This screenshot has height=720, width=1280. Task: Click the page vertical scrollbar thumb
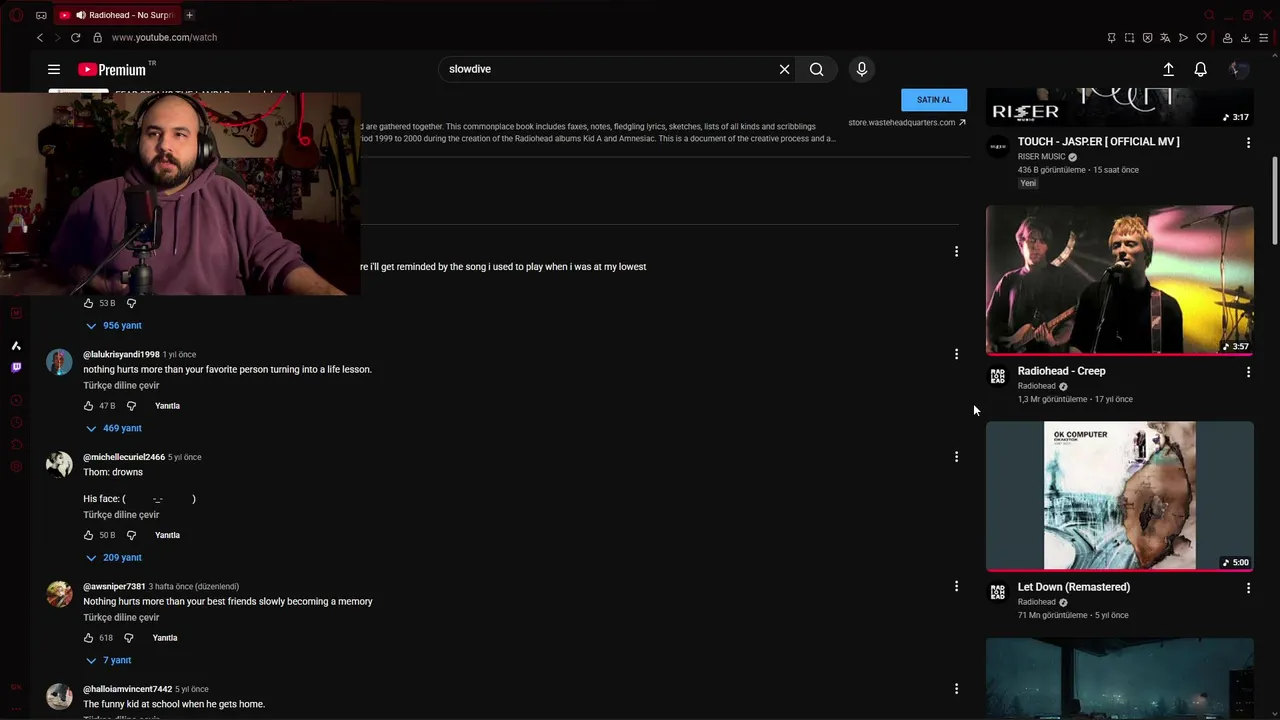1274,200
